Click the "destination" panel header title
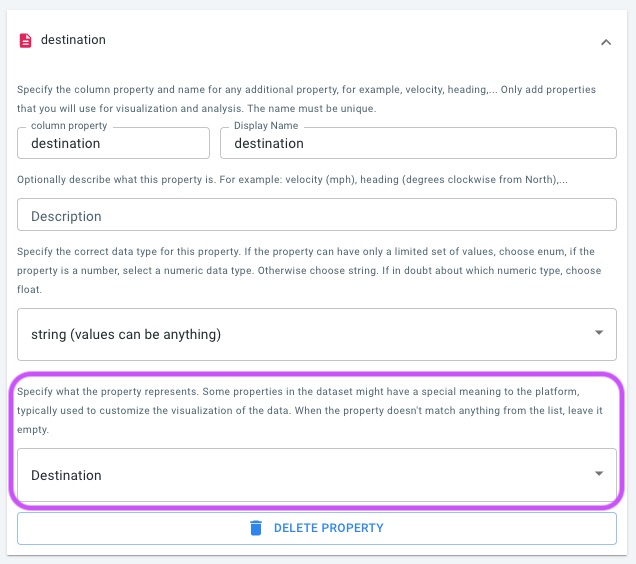Screen dimensions: 636x564 point(73,41)
